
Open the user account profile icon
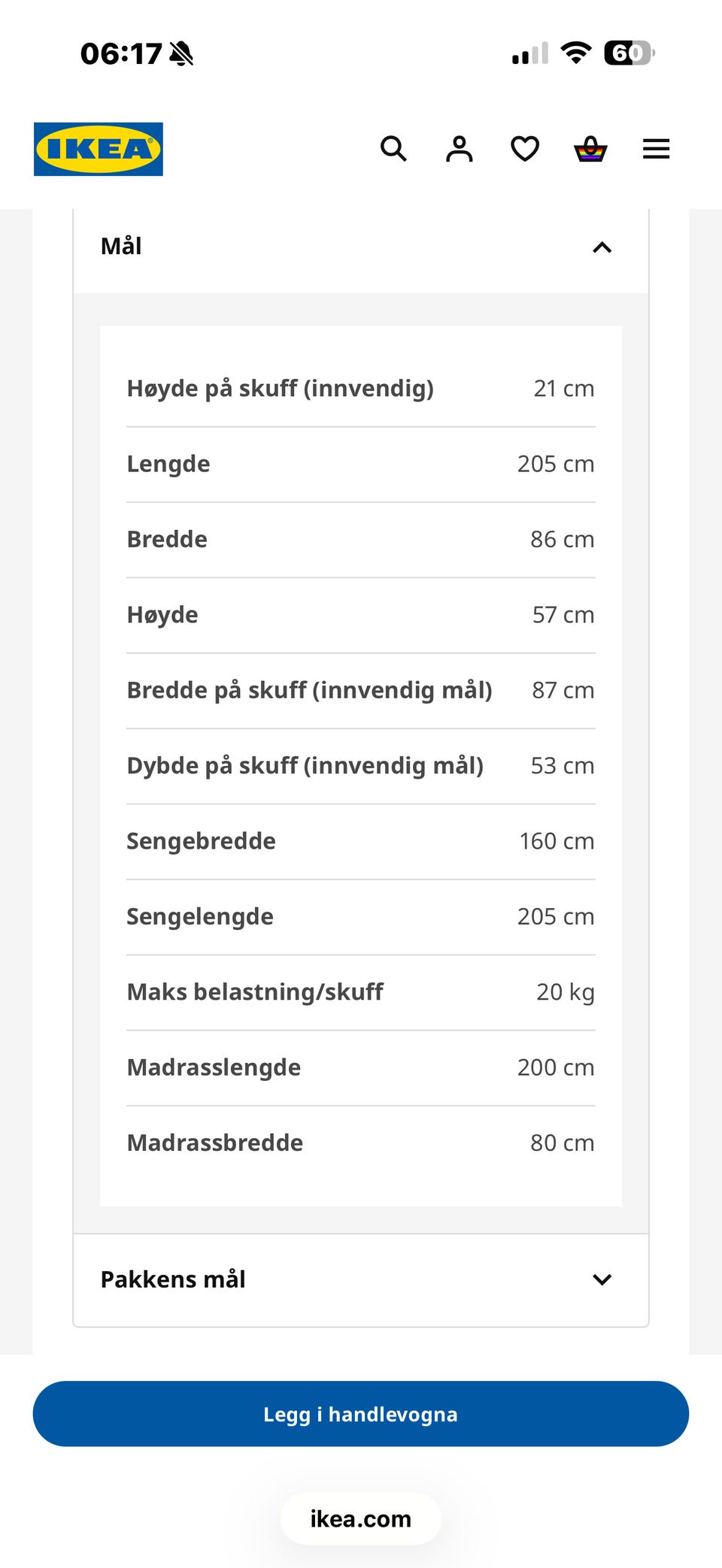pyautogui.click(x=460, y=149)
